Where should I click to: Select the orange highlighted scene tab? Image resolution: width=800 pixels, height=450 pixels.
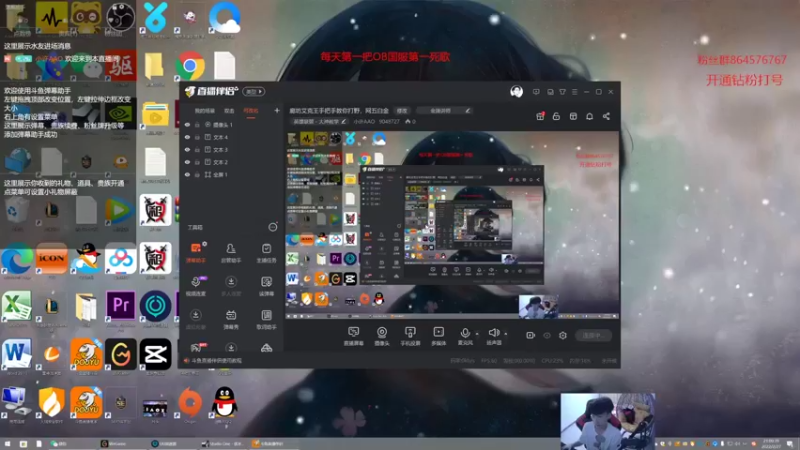coord(251,111)
